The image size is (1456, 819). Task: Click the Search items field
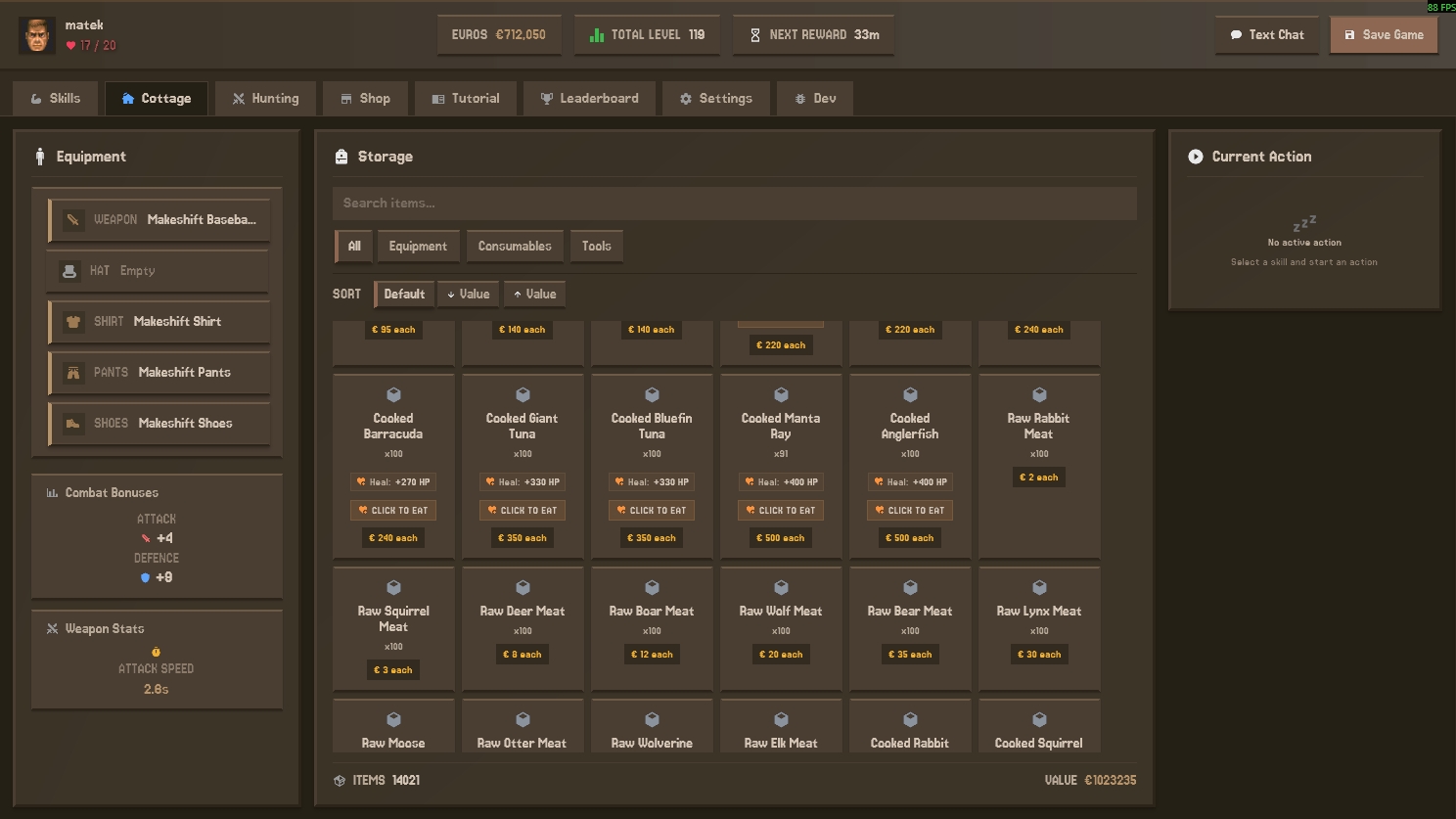point(734,204)
